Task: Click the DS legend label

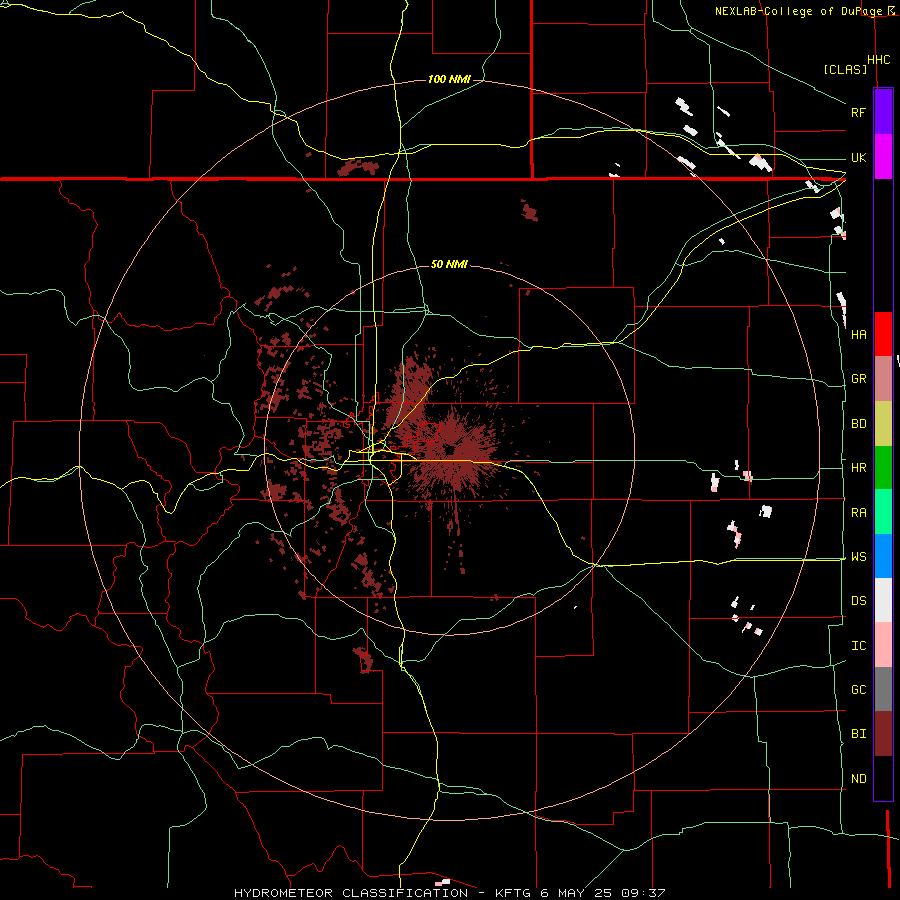Action: click(858, 601)
